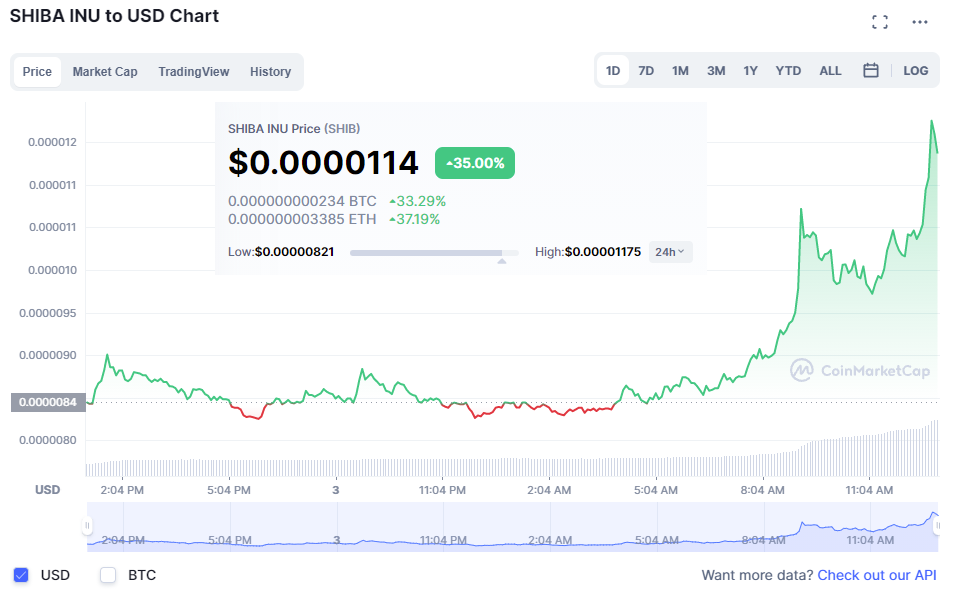
Task: Click the 0.000000000234 BTC price text
Action: (302, 201)
